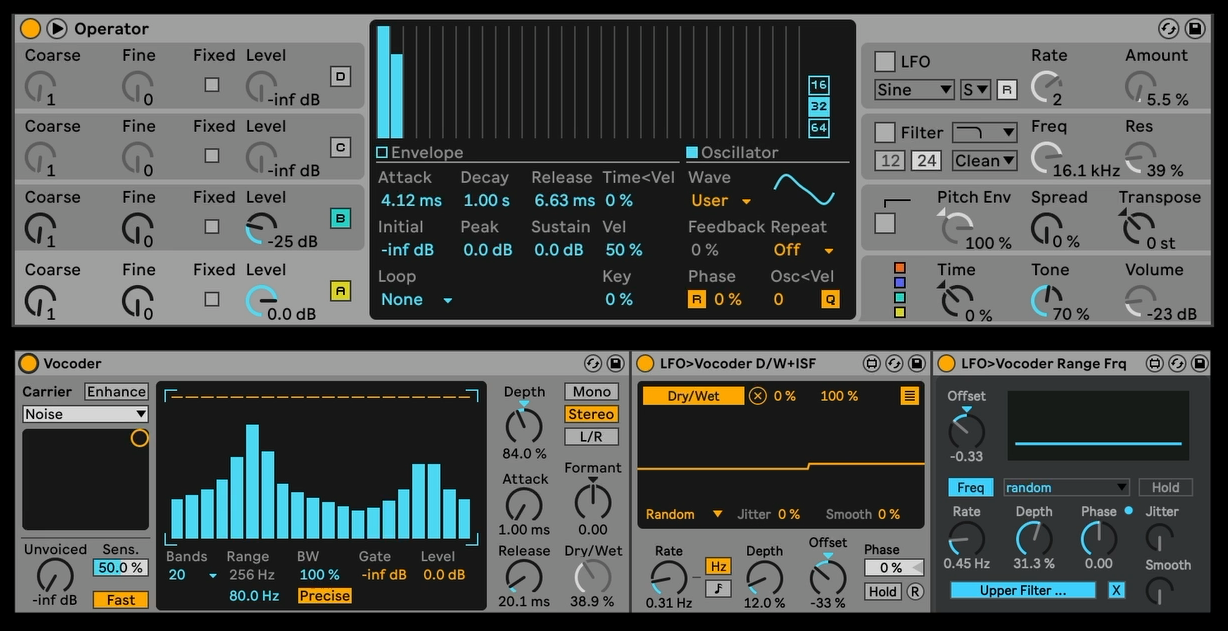This screenshot has height=631, width=1228.
Task: Open the envelope Loop None dropdown
Action: click(x=417, y=299)
